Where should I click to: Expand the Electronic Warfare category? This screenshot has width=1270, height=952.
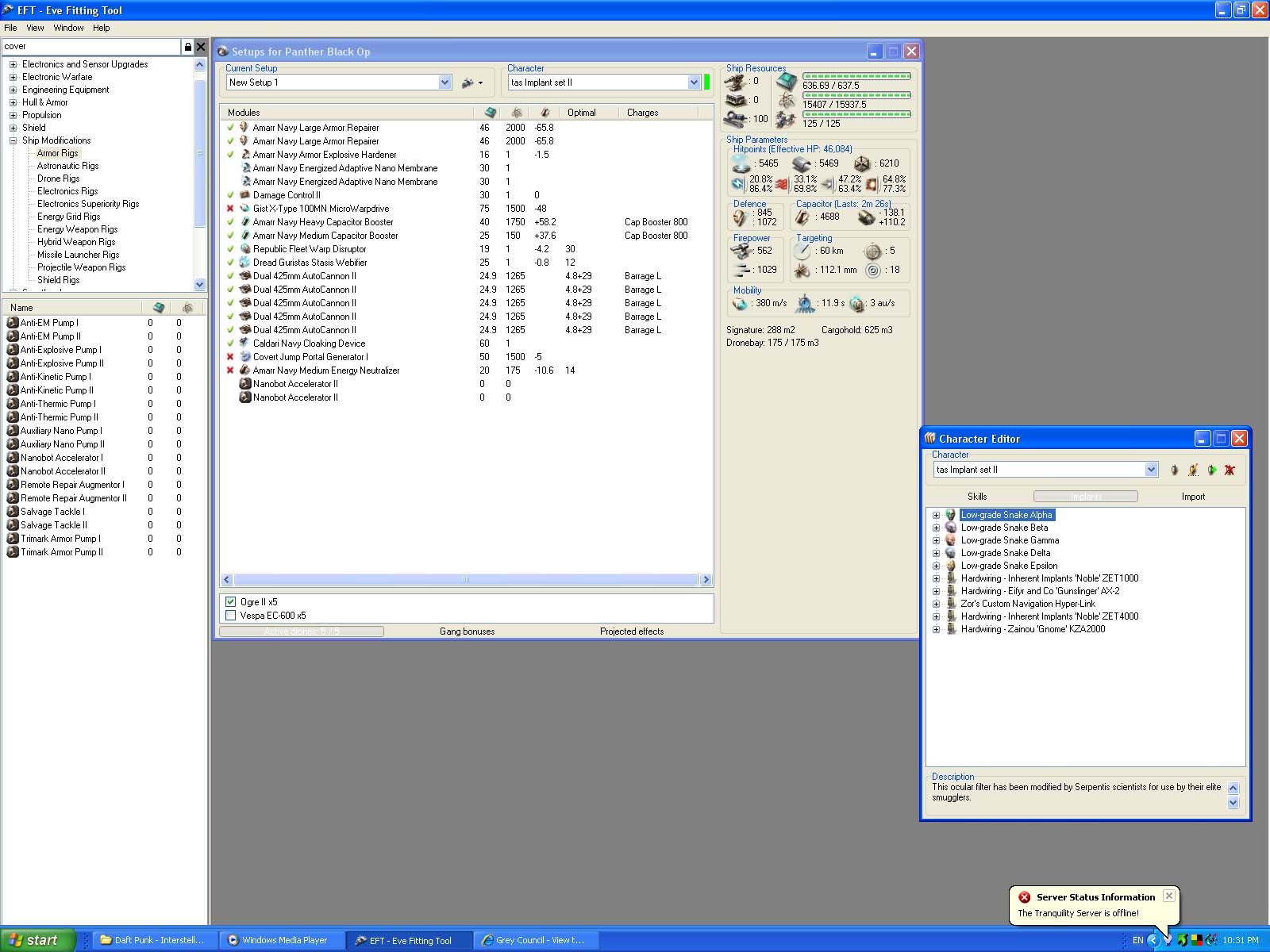pyautogui.click(x=13, y=77)
